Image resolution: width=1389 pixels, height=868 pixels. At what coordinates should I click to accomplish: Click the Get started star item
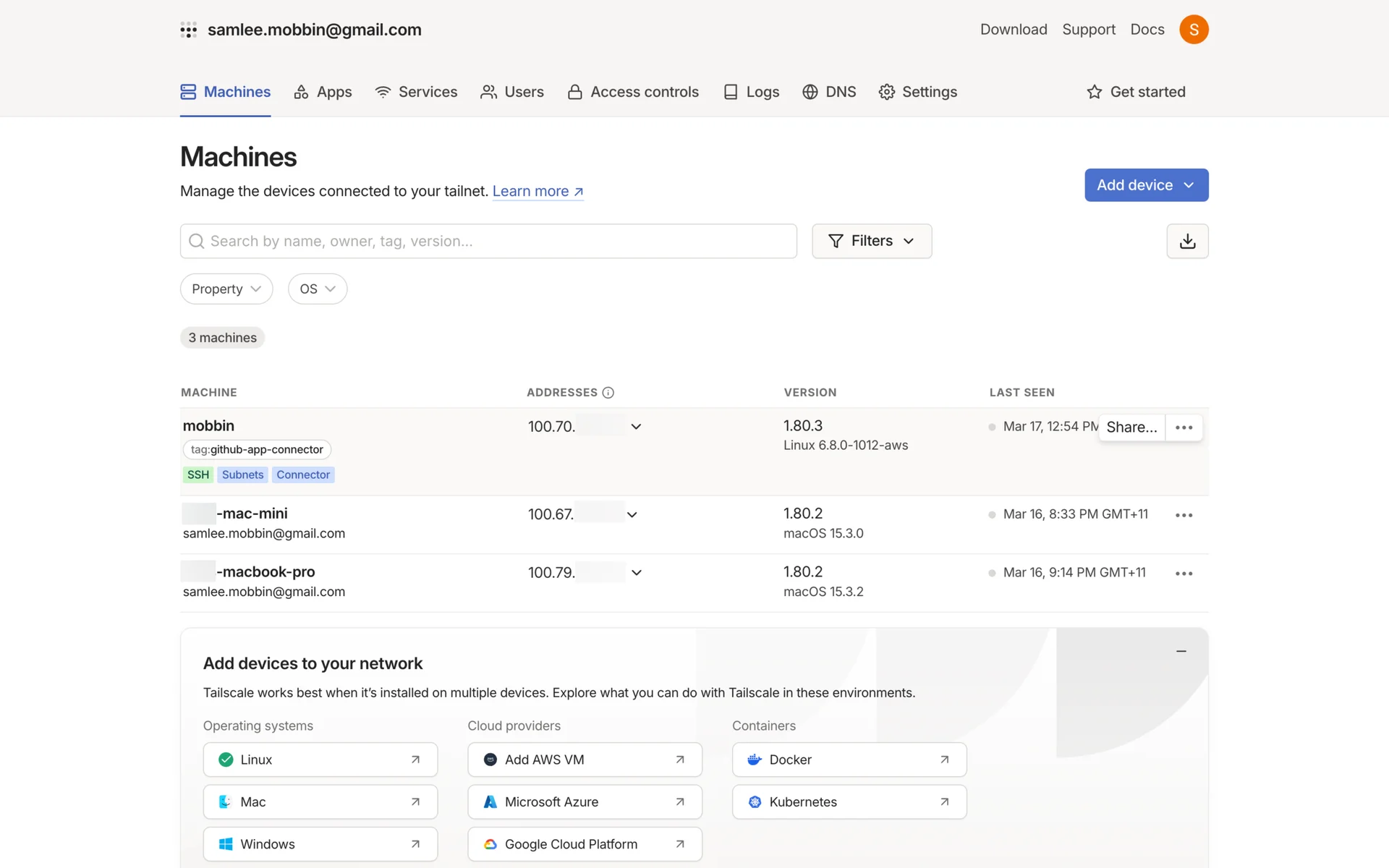[x=1136, y=92]
